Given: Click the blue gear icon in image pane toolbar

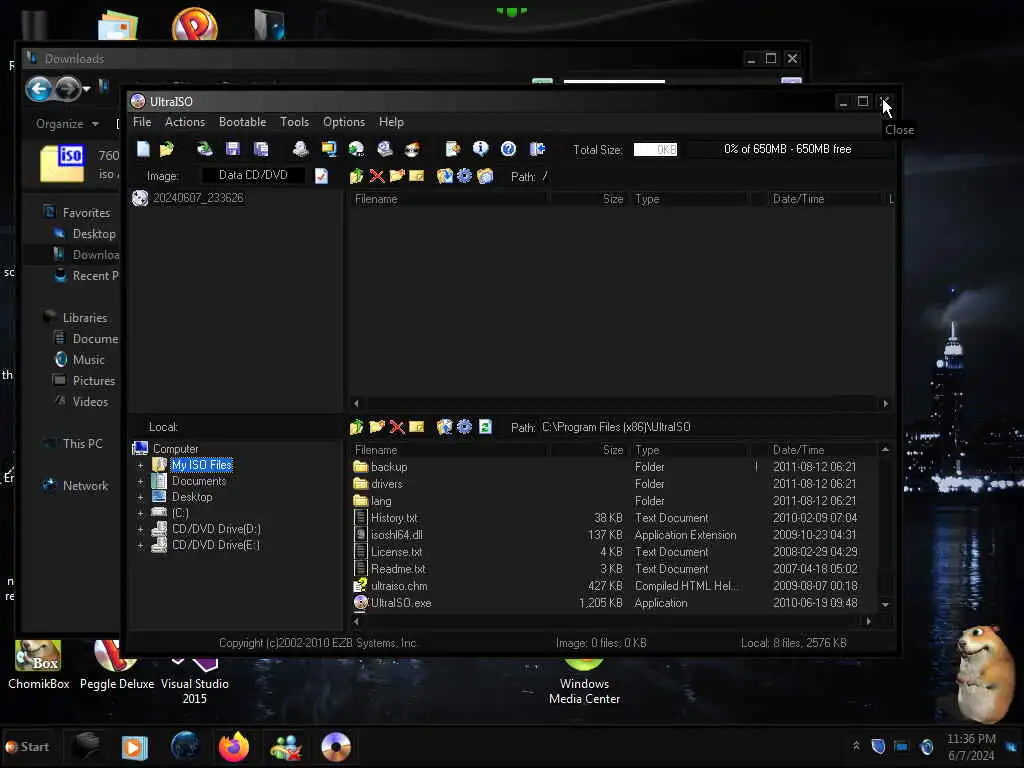Looking at the screenshot, I should [464, 176].
